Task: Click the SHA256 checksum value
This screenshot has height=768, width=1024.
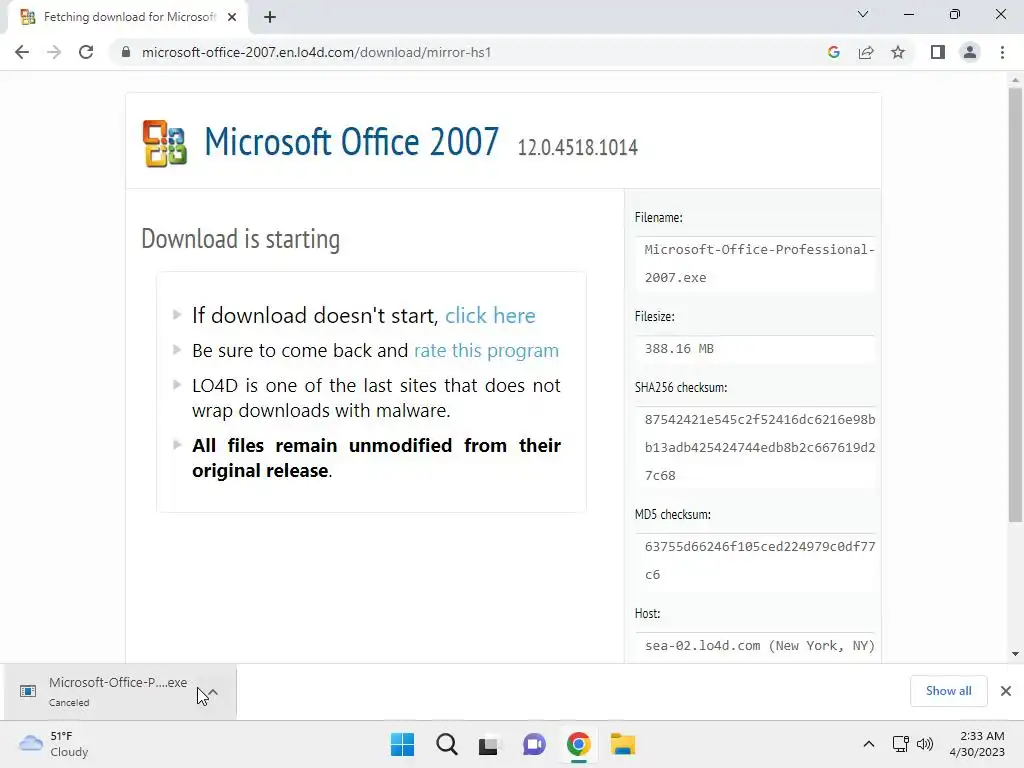Action: click(x=760, y=447)
